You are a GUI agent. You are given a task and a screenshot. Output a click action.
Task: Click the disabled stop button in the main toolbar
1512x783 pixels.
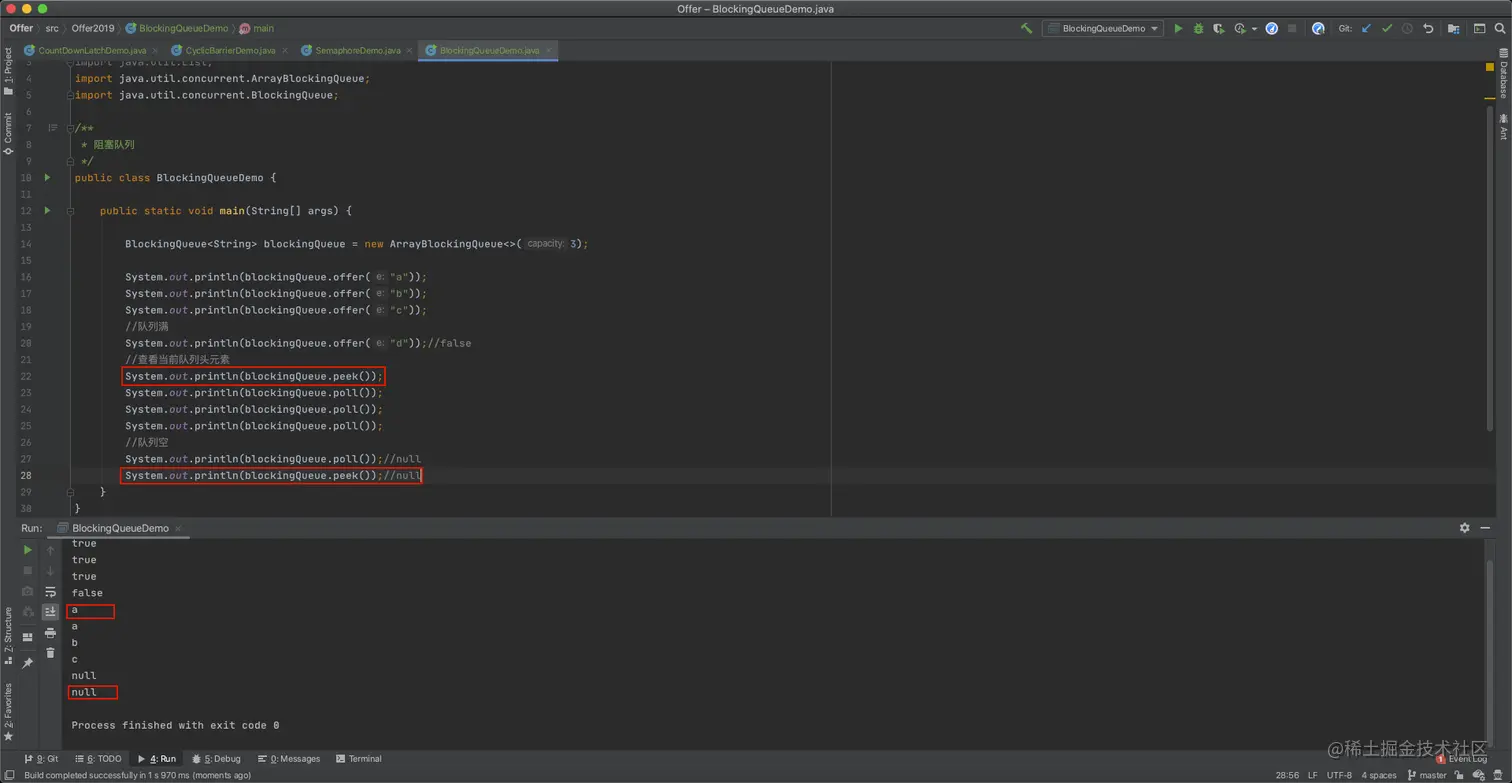pos(1292,29)
